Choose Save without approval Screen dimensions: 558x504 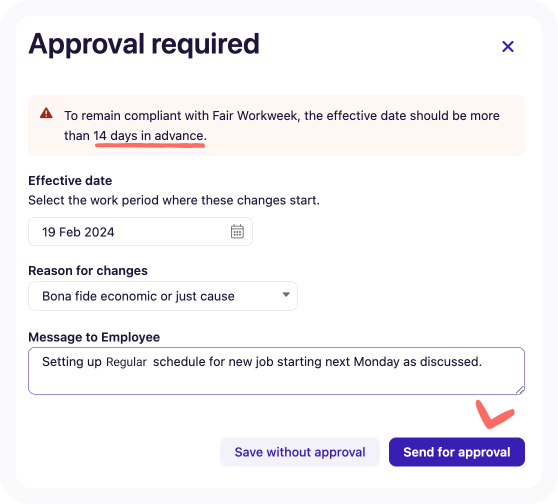point(300,452)
